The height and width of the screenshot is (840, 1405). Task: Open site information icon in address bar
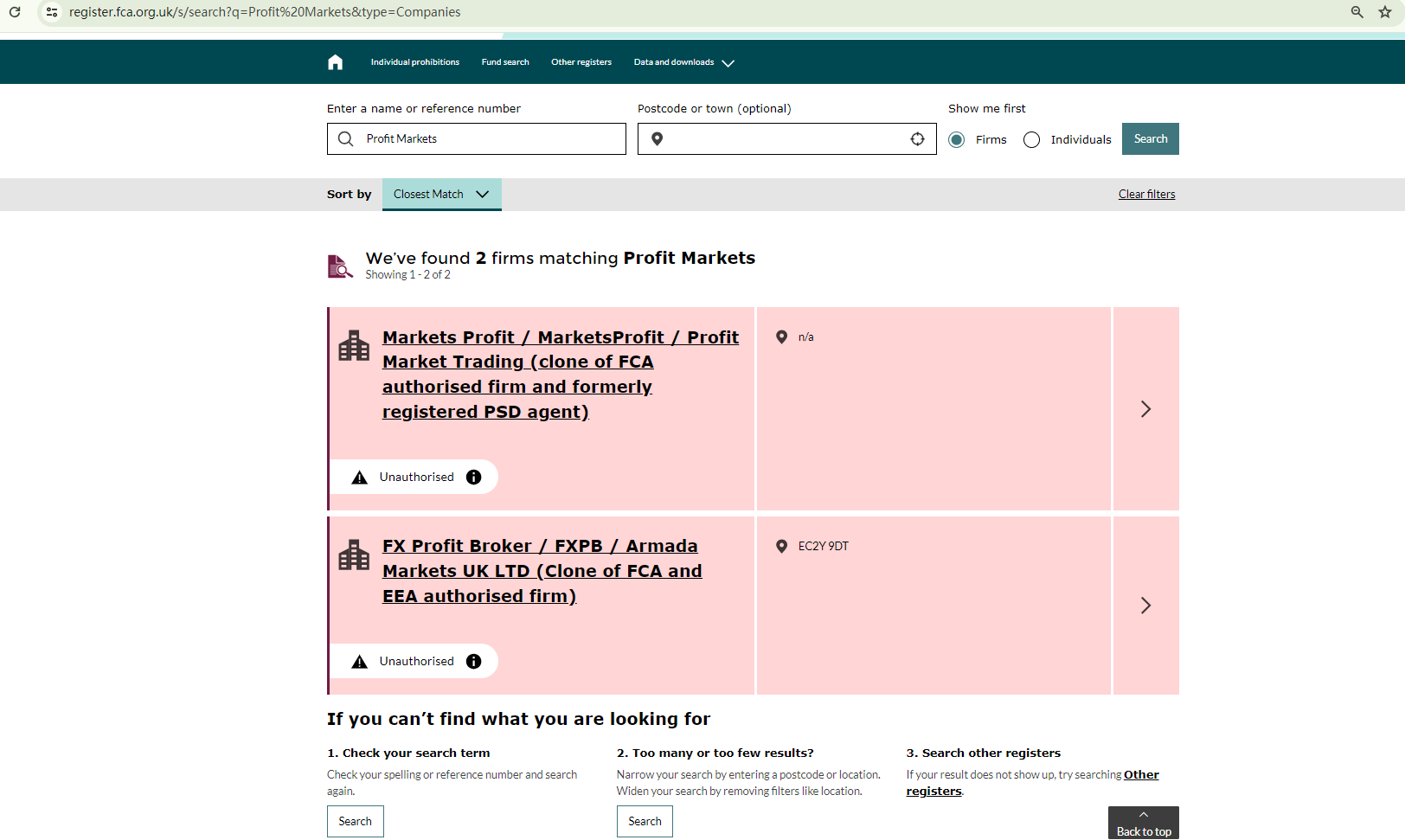(52, 12)
